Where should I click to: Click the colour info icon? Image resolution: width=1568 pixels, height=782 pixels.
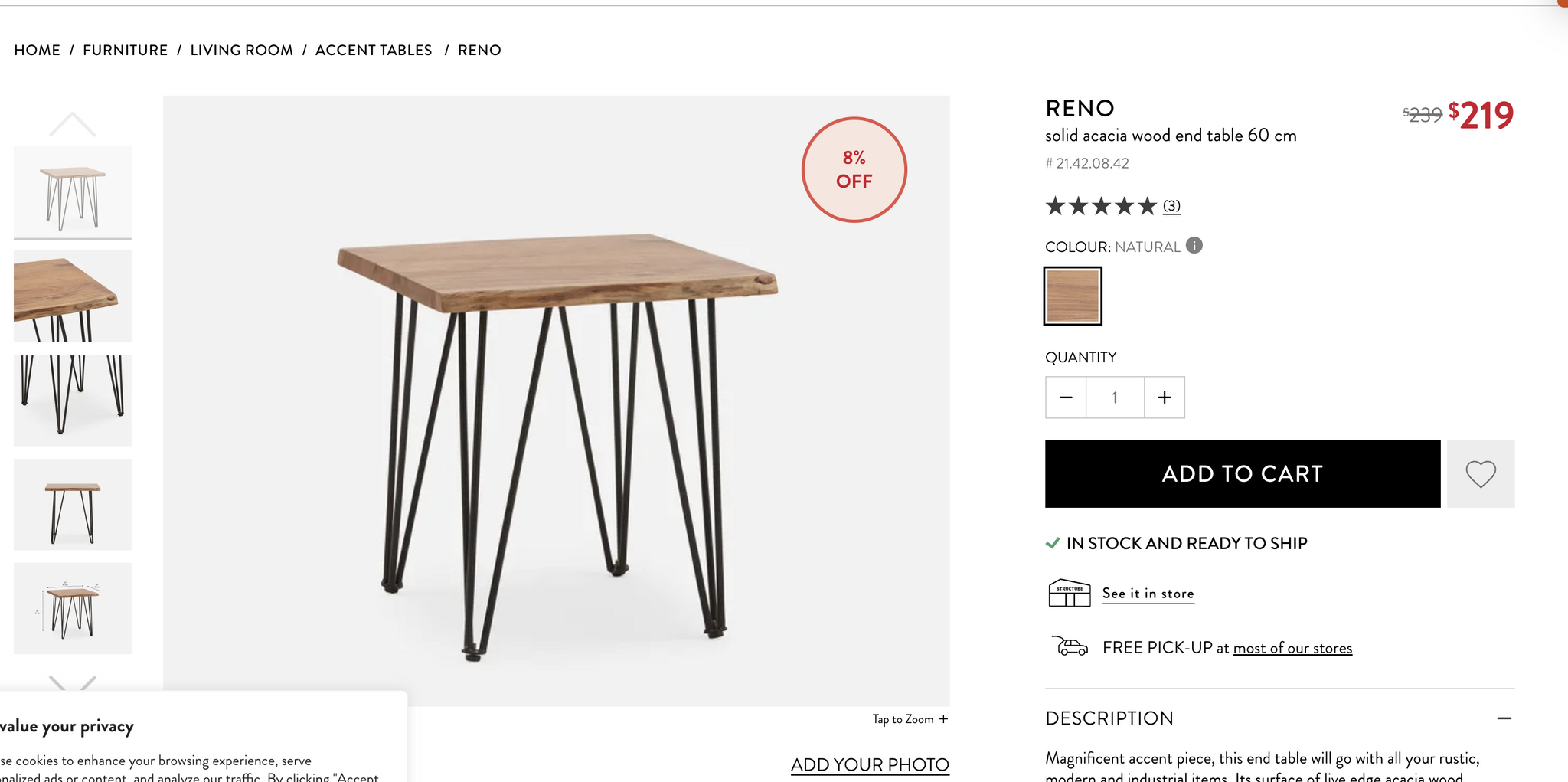(1194, 246)
